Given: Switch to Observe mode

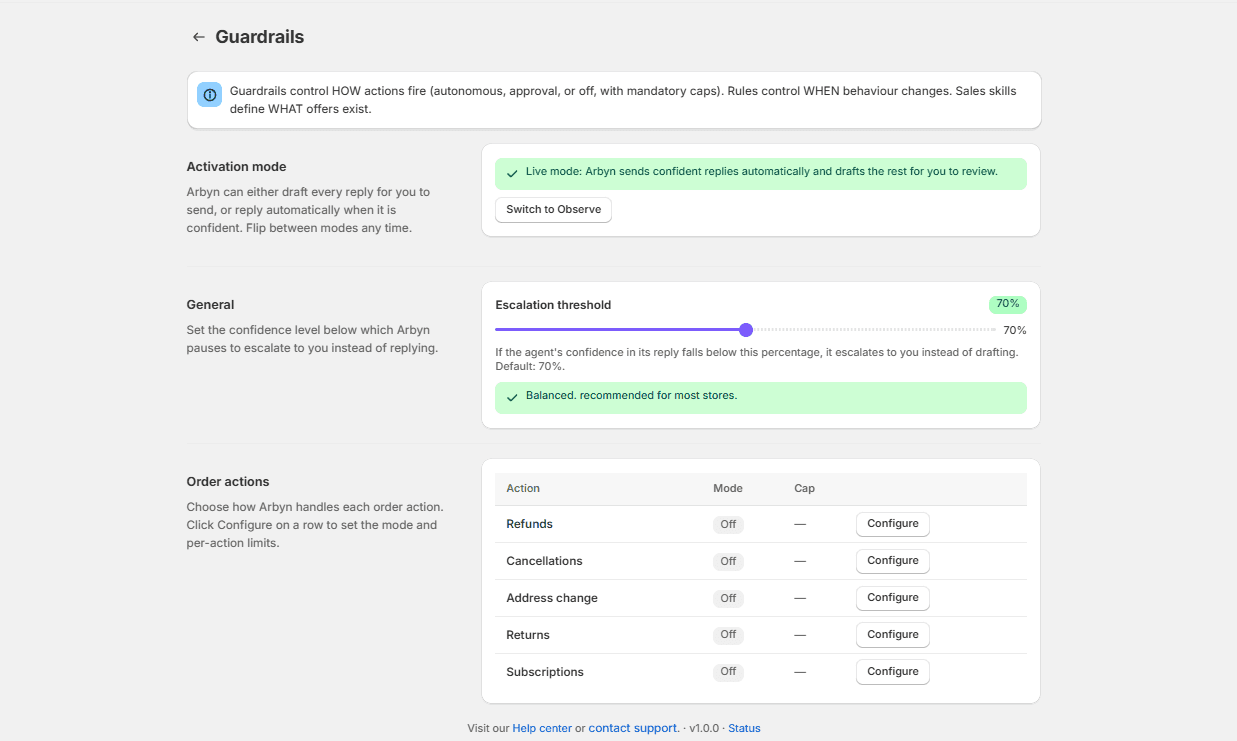Looking at the screenshot, I should (553, 210).
